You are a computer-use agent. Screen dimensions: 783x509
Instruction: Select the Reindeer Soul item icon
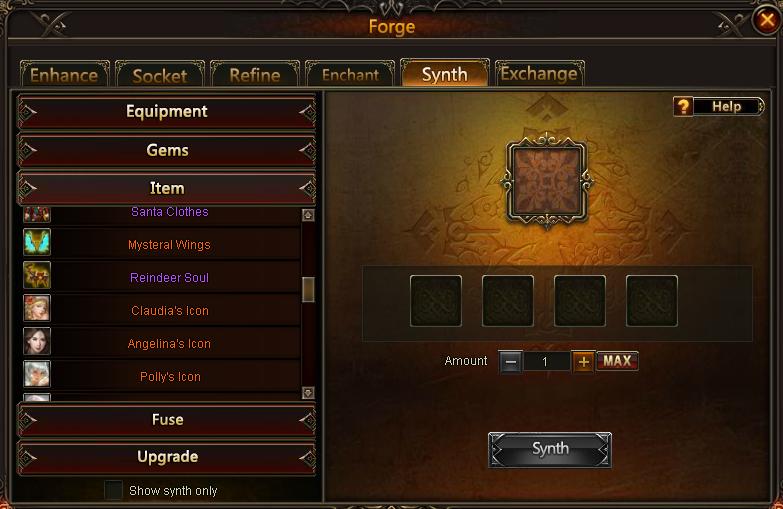[37, 275]
